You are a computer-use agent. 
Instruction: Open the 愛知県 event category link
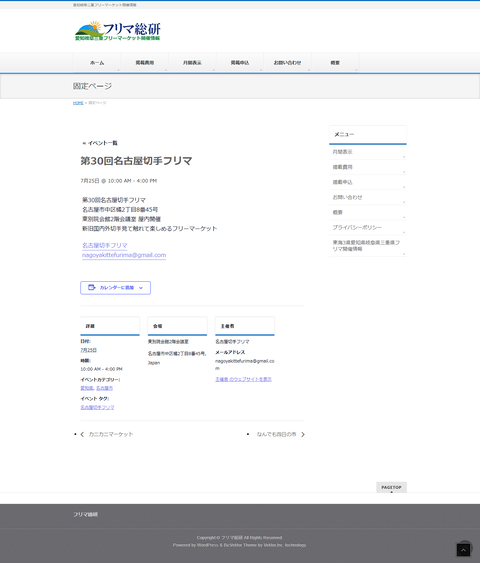87,388
